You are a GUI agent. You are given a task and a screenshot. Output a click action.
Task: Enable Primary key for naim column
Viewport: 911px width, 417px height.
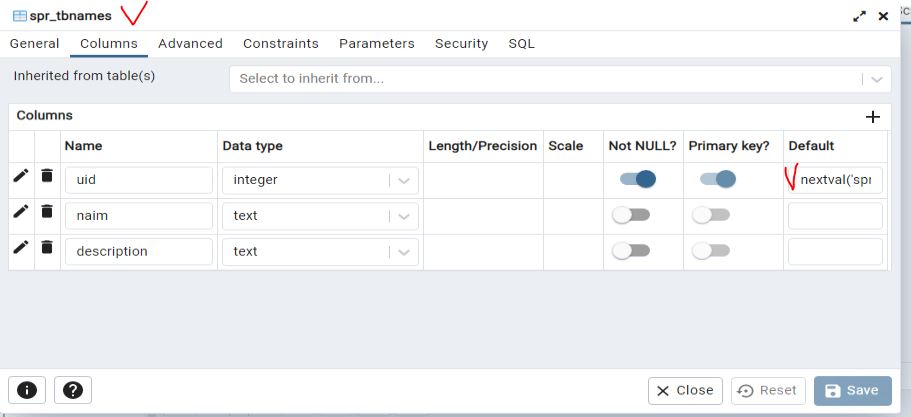click(711, 215)
